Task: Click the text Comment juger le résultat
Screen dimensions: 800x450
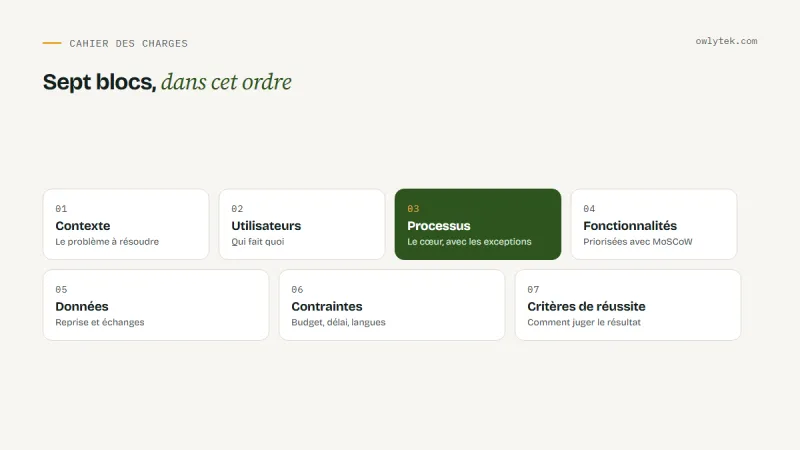Action: coord(584,322)
